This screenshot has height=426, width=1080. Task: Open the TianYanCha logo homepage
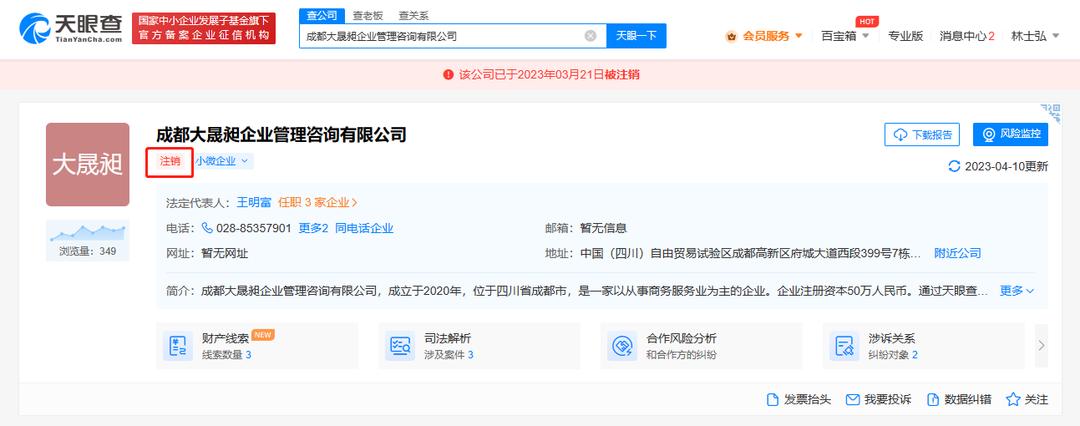71,28
